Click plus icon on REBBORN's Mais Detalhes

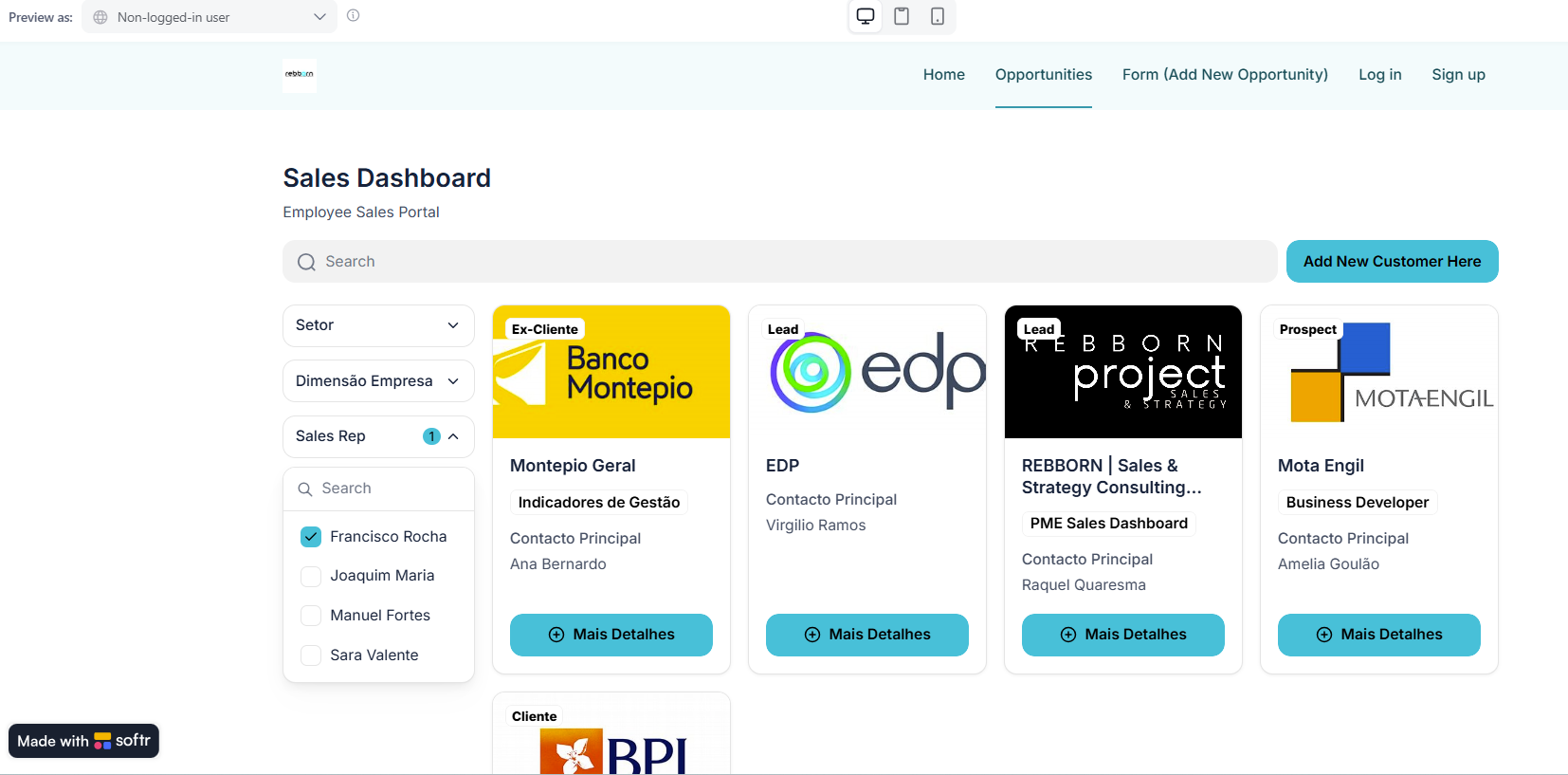click(x=1068, y=635)
